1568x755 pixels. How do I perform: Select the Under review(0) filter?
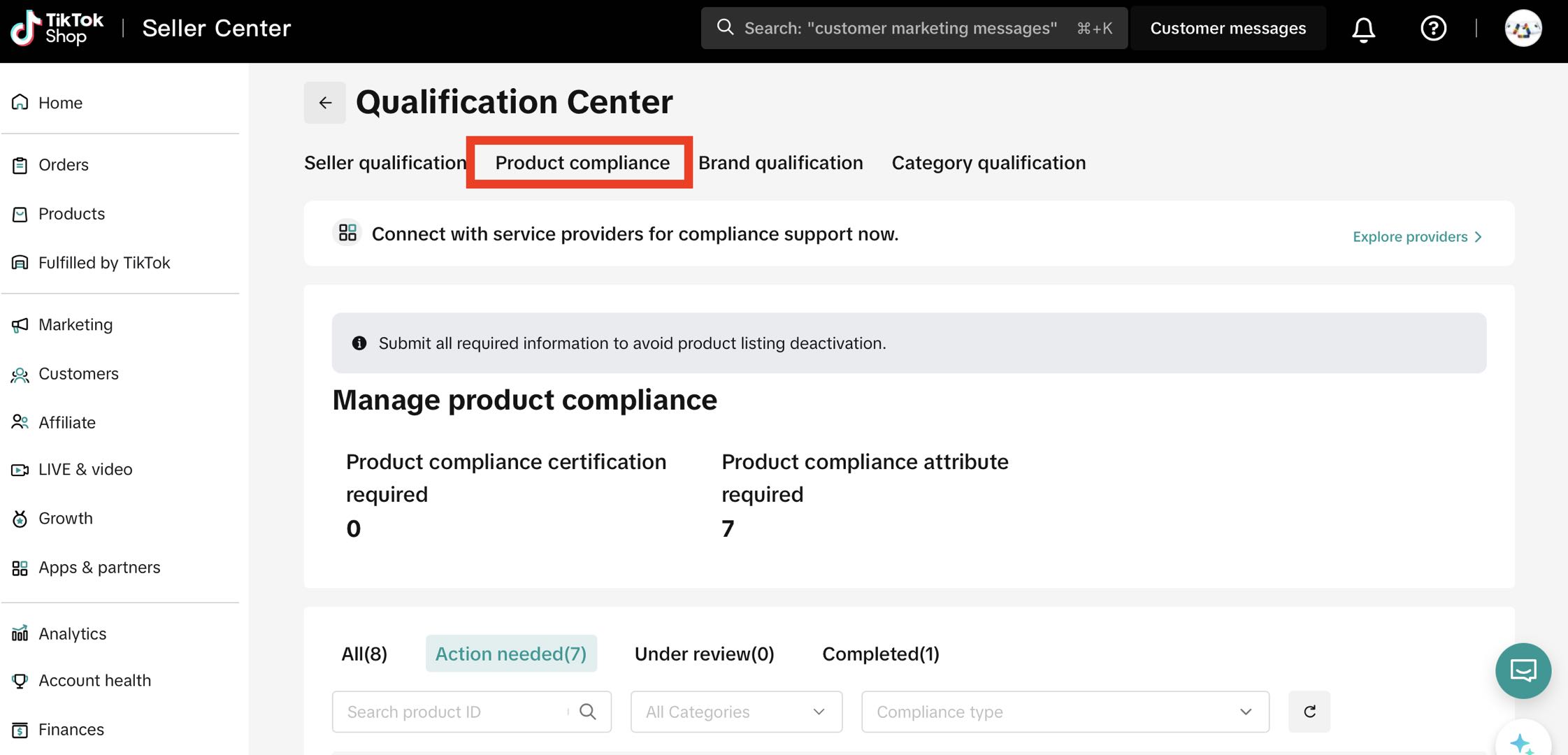tap(704, 654)
